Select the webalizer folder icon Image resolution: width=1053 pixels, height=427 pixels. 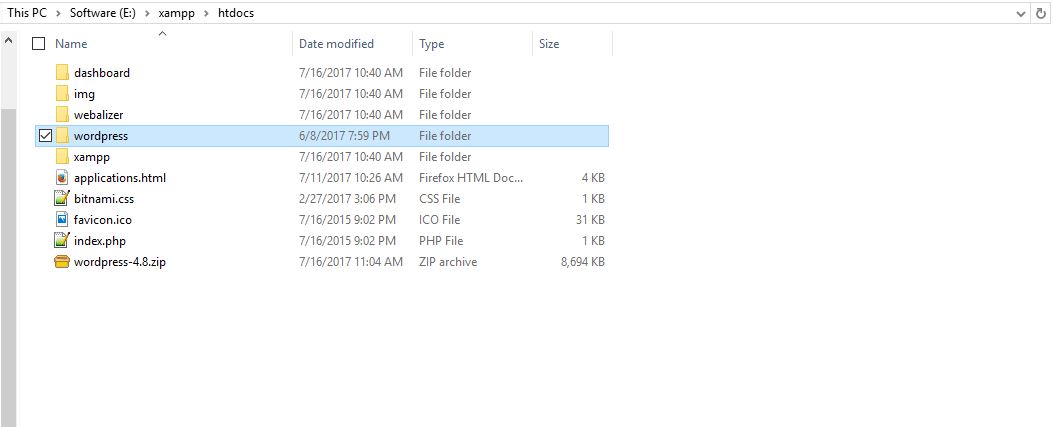click(x=62, y=115)
